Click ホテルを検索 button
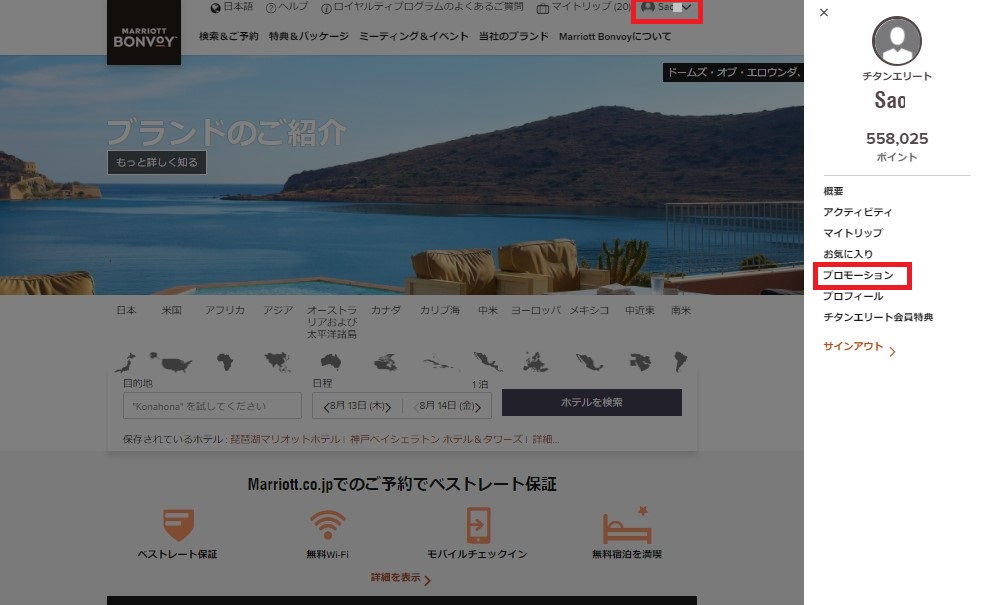The width and height of the screenshot is (981, 605). coord(591,402)
